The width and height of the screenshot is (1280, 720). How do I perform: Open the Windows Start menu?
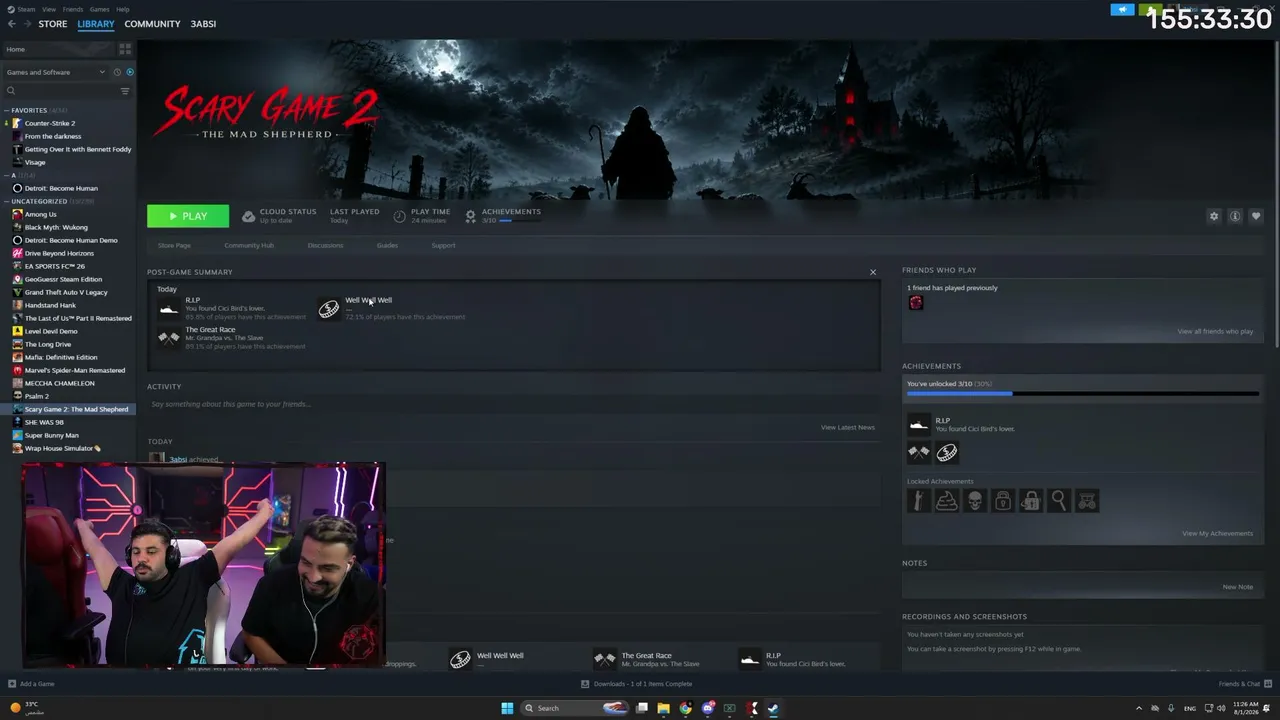coord(507,708)
